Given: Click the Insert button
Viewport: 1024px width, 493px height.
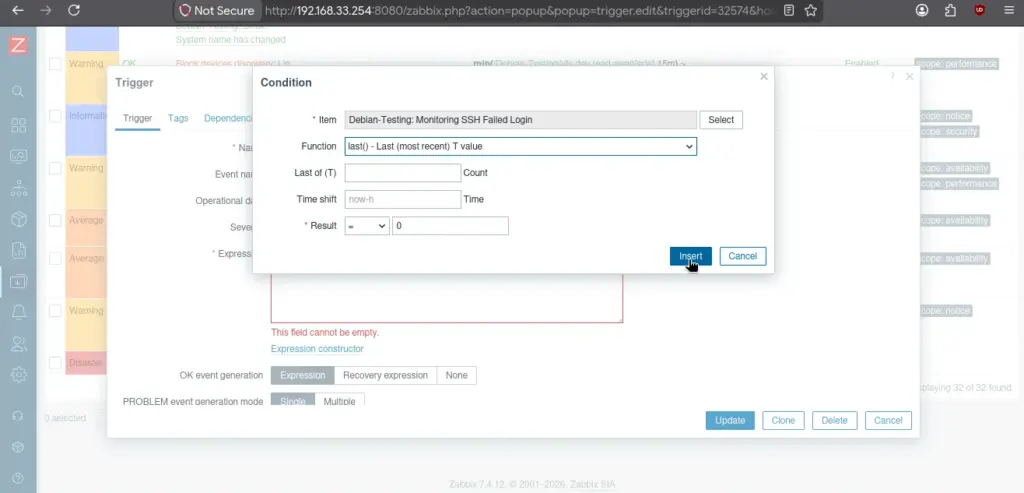Looking at the screenshot, I should [690, 256].
